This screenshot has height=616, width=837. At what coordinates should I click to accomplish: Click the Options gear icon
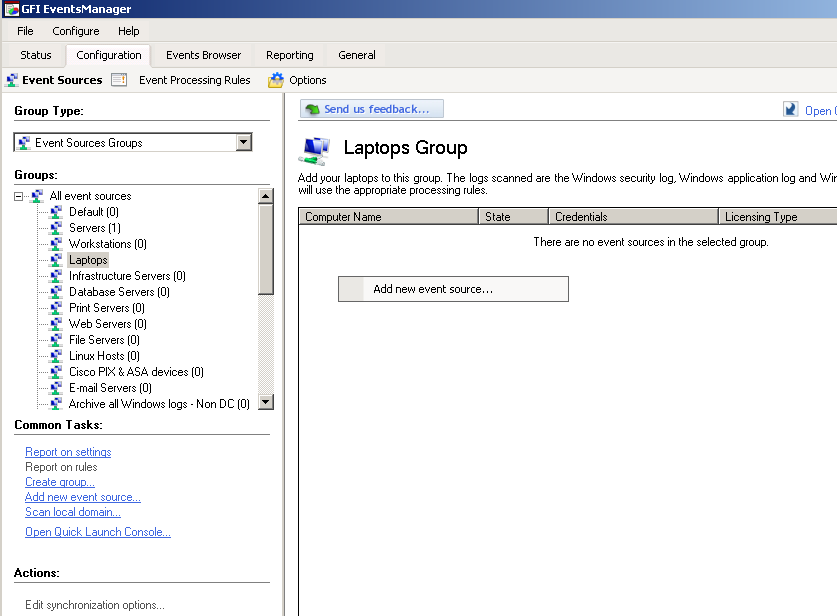tap(276, 80)
